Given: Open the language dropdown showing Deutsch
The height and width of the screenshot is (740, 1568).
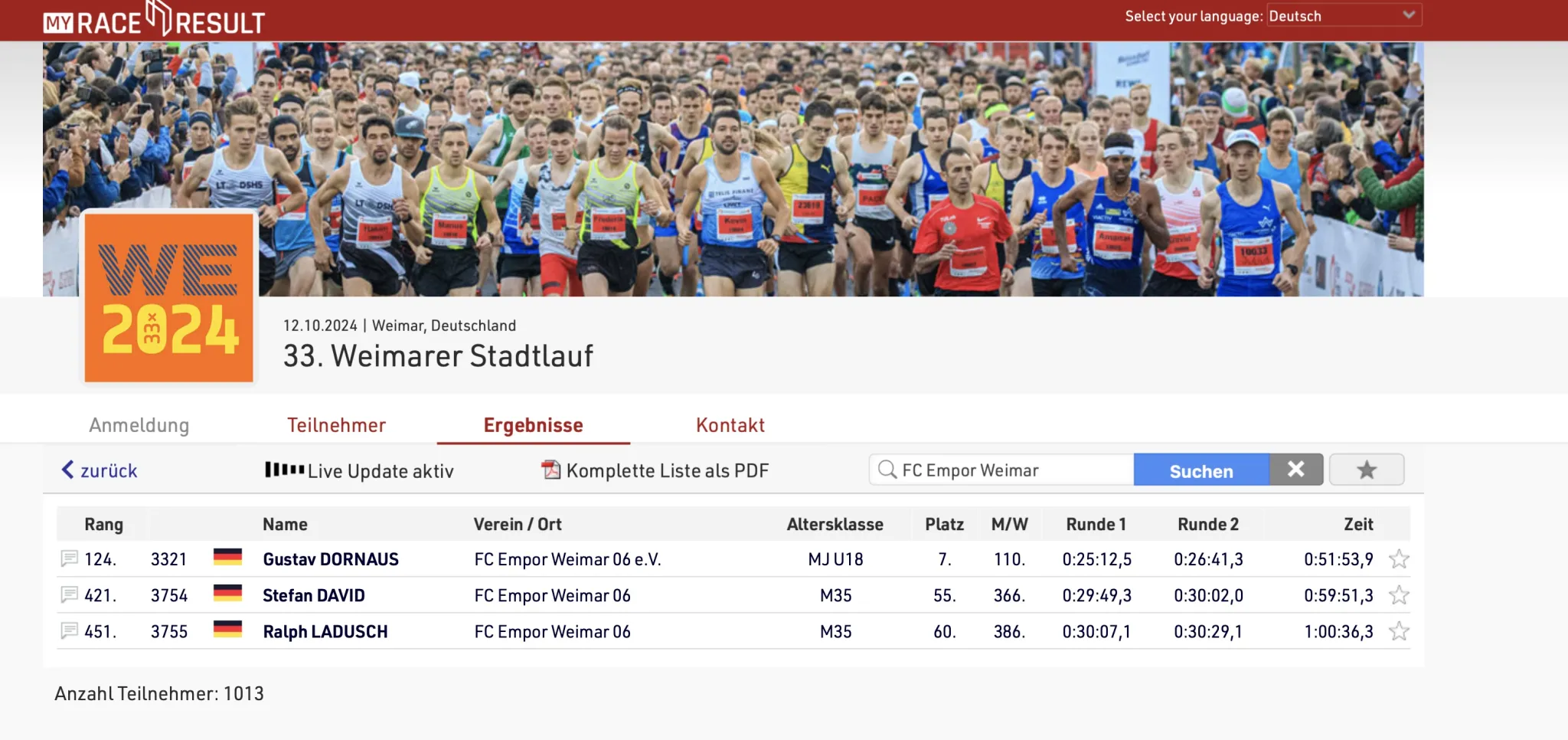Looking at the screenshot, I should (1344, 15).
